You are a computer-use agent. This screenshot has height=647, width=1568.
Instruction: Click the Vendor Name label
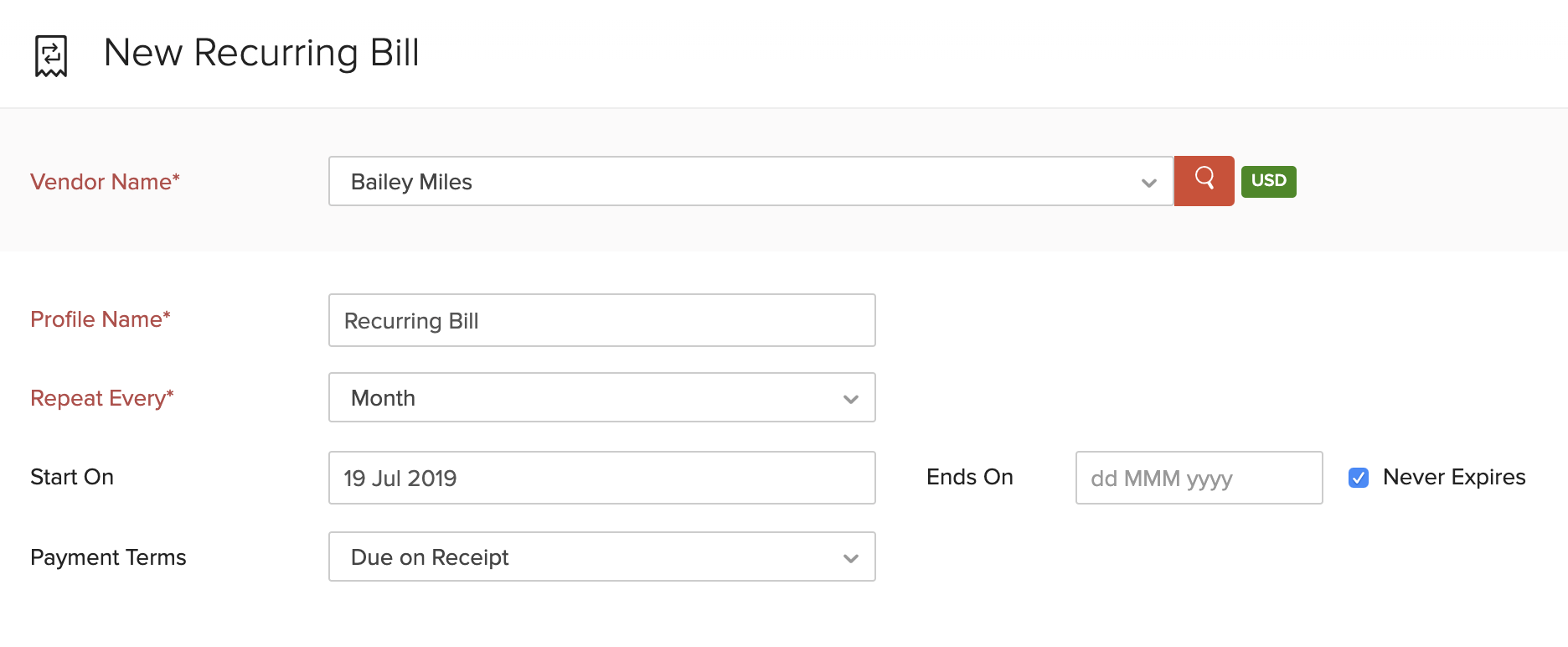tap(105, 182)
